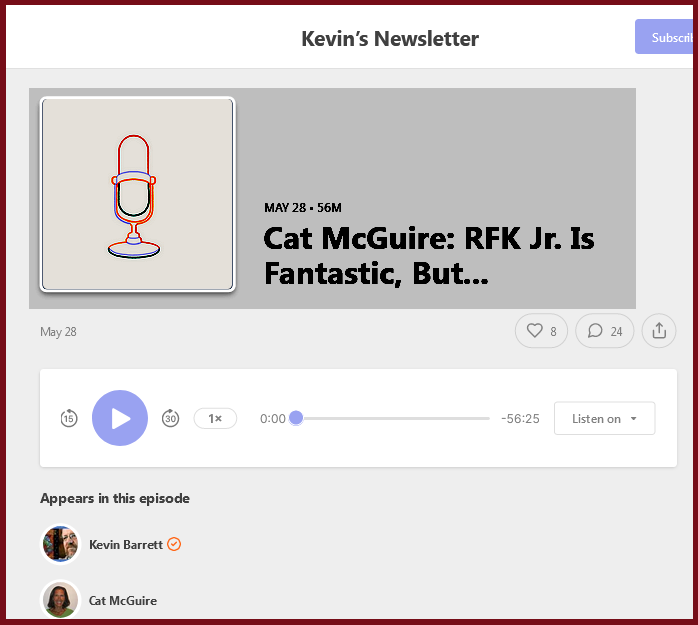Open Kevin's Newsletter home title
Screen dimensions: 698x625
pyautogui.click(x=390, y=39)
